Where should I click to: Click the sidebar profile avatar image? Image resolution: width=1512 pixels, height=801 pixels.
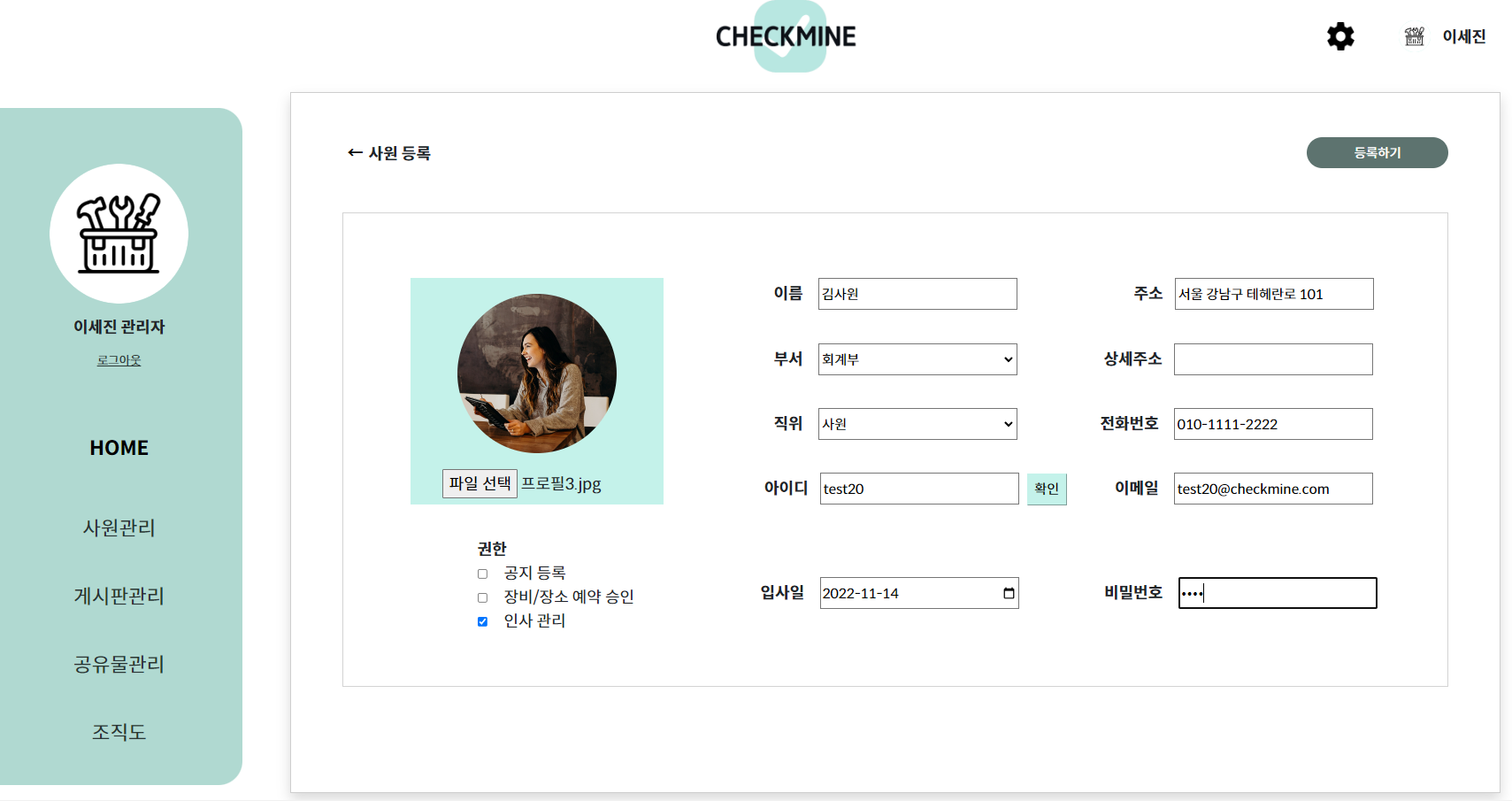click(x=119, y=233)
